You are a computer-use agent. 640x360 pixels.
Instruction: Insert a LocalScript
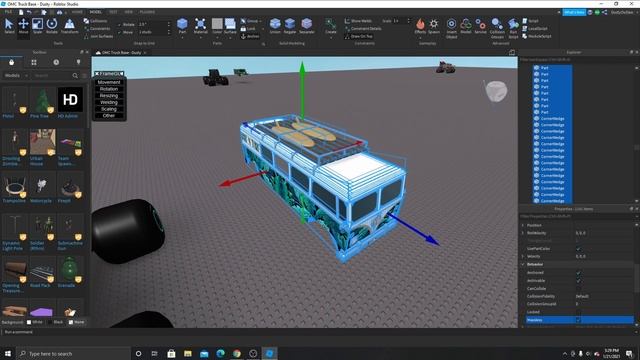[x=535, y=29]
